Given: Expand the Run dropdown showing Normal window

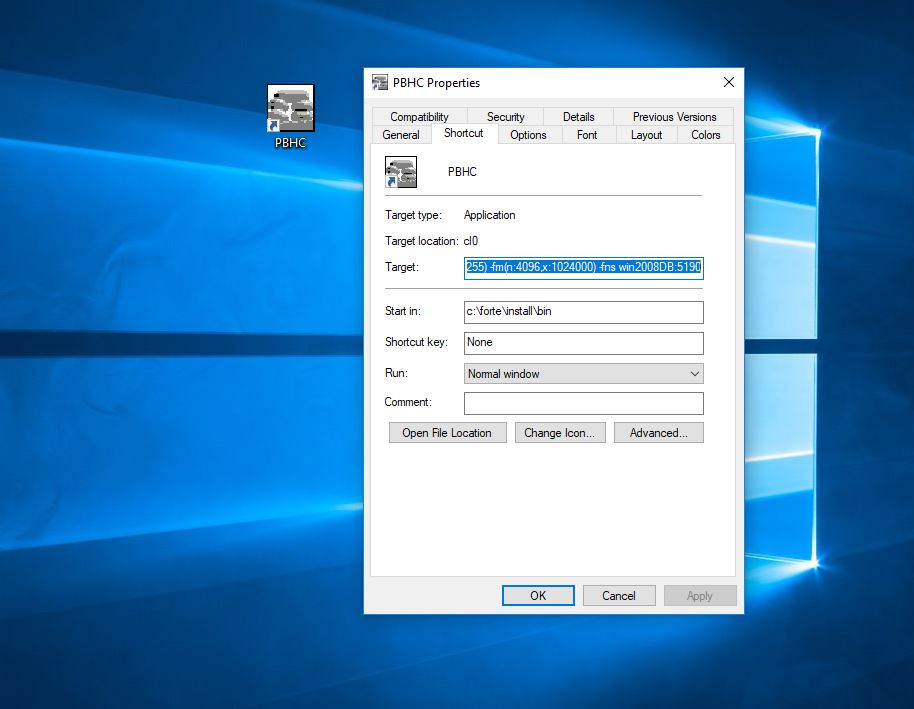Looking at the screenshot, I should [x=583, y=374].
